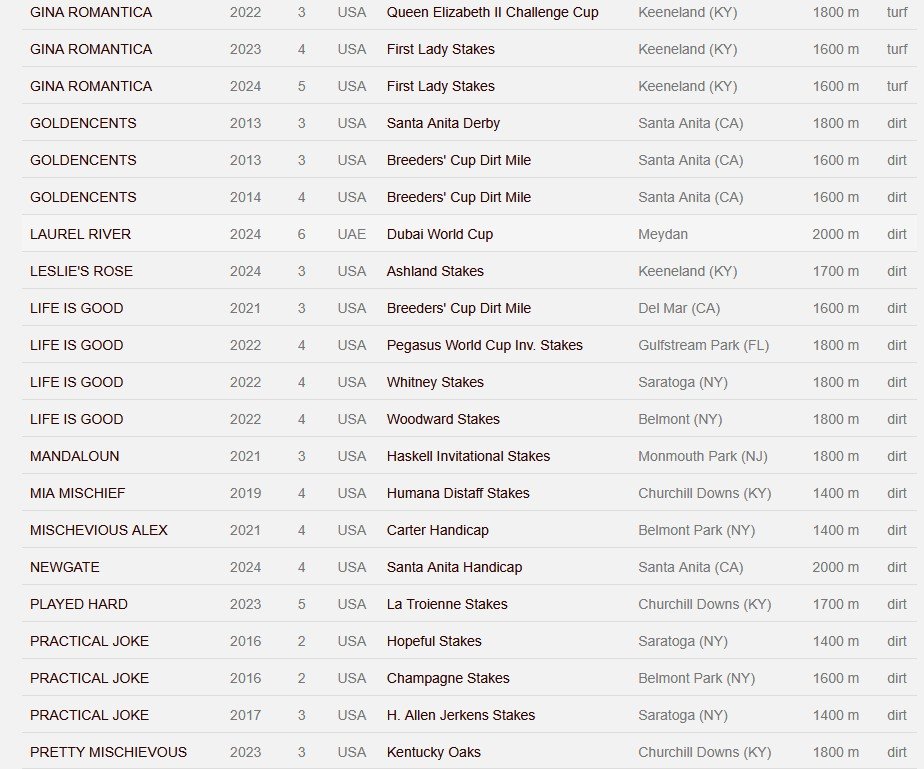
Task: Open PRACTICAL JOKE Hopeful Stakes row name
Action: coord(89,642)
